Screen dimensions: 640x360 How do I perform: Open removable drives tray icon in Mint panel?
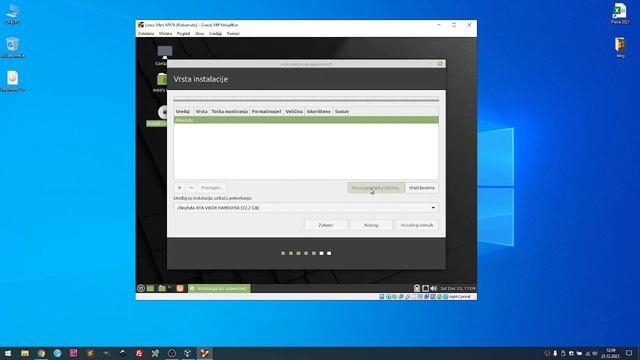[417, 288]
